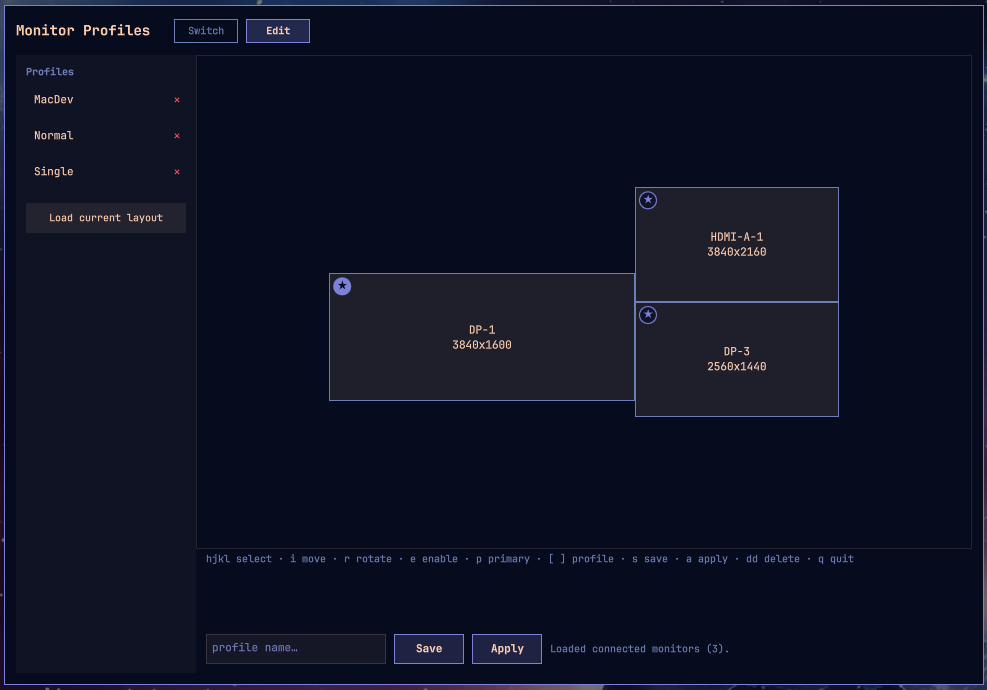Click the 'a apply' shortcut hint

[707, 558]
